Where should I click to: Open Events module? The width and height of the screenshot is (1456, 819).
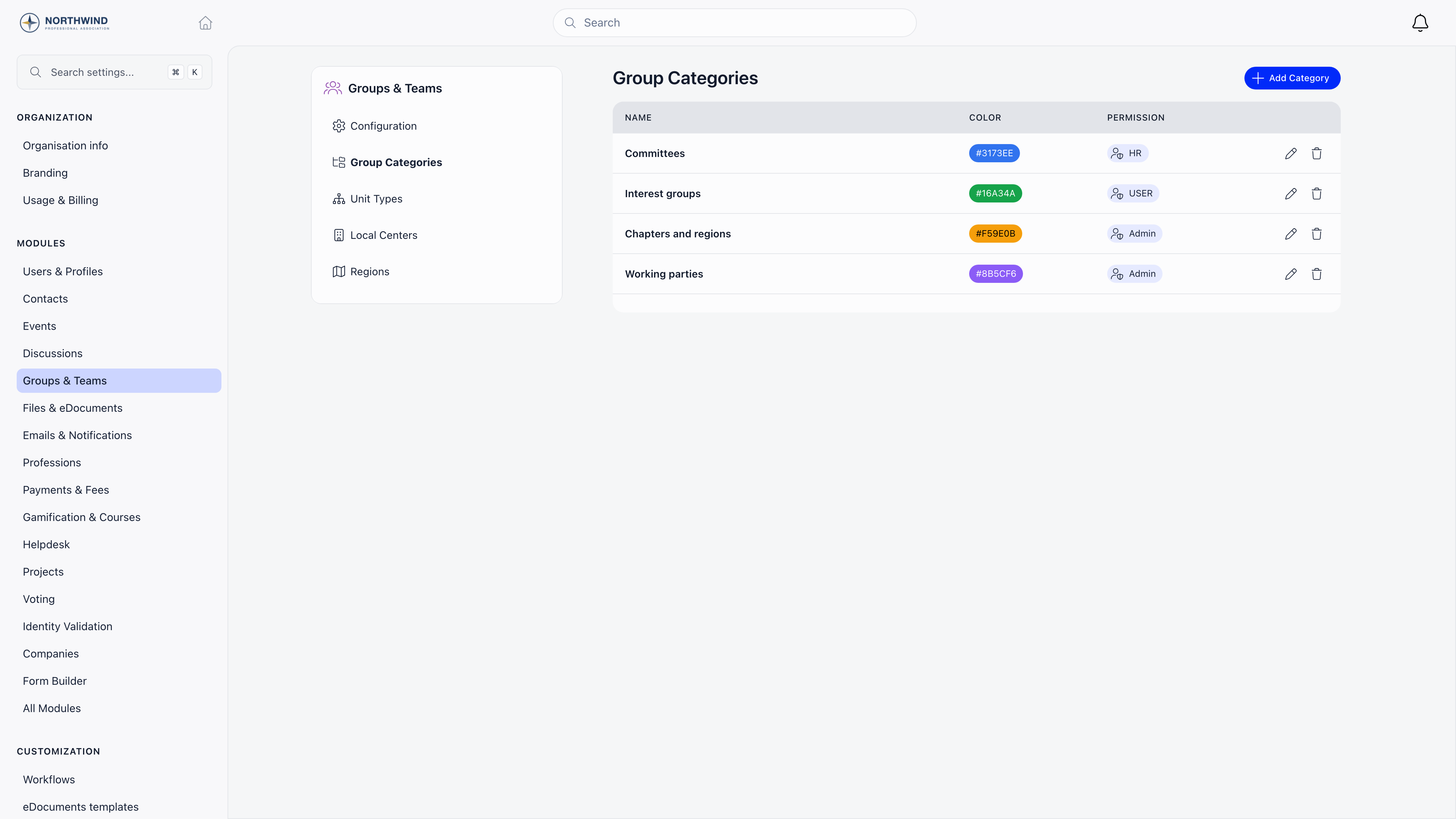tap(39, 326)
